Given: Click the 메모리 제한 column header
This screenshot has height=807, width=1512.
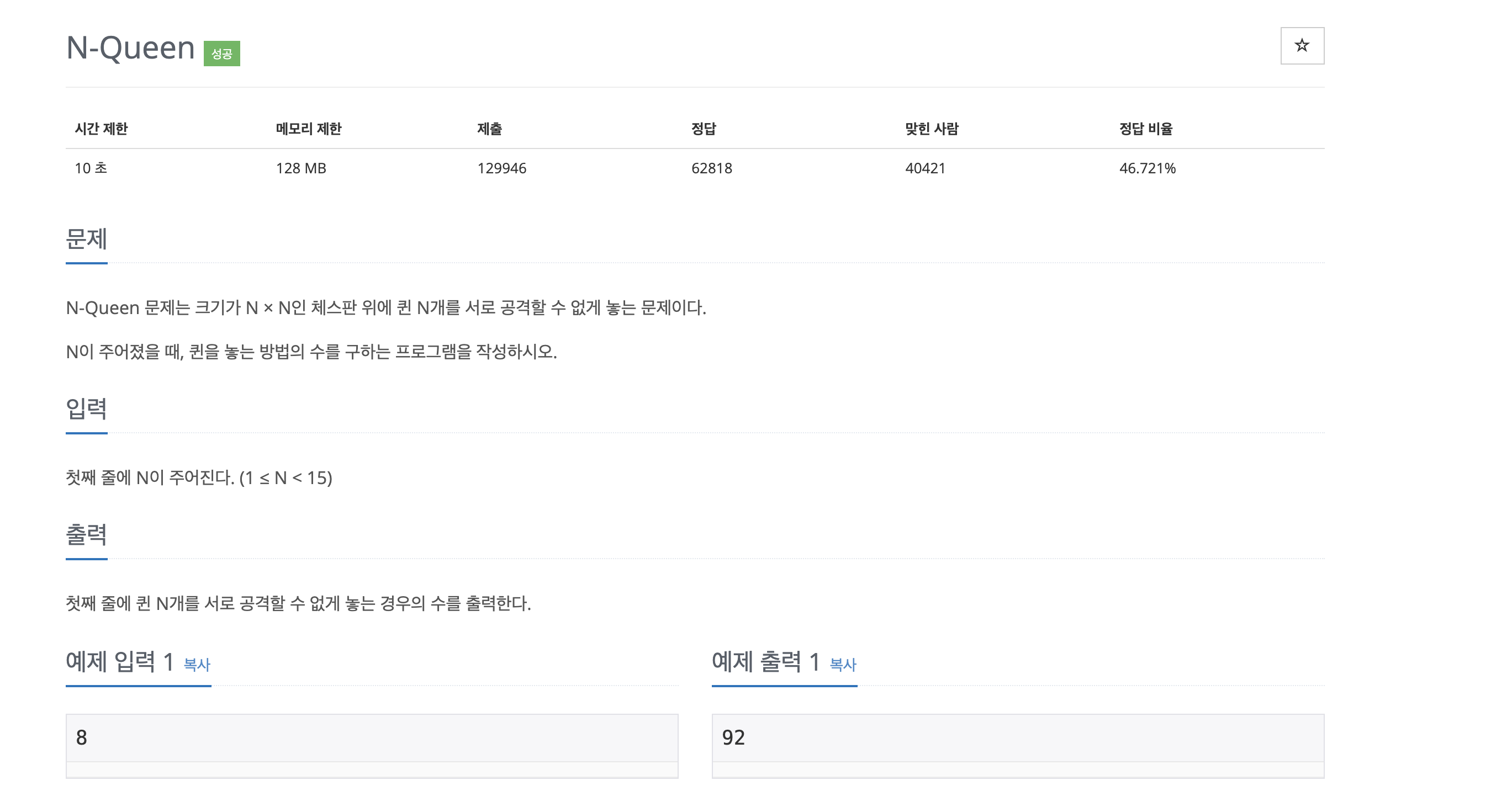Looking at the screenshot, I should [x=308, y=129].
